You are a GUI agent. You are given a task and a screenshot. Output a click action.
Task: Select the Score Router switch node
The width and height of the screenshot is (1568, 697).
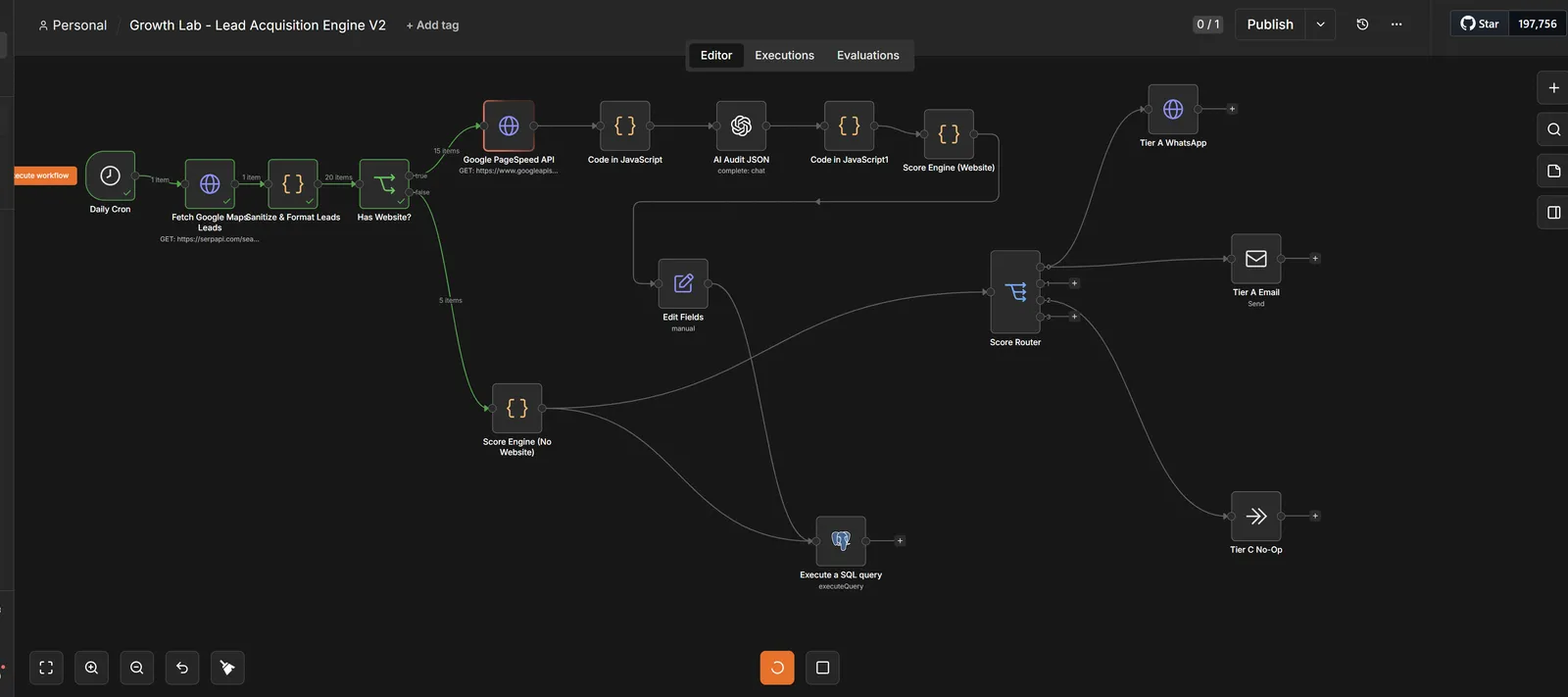coord(1015,292)
